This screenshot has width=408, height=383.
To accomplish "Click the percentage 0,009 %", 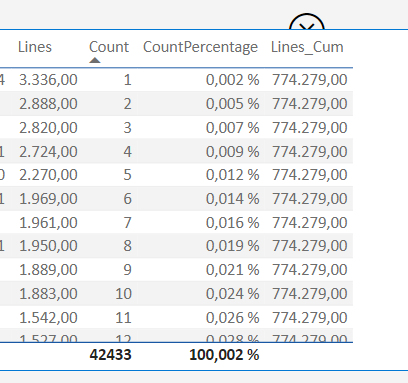I will coord(232,152).
